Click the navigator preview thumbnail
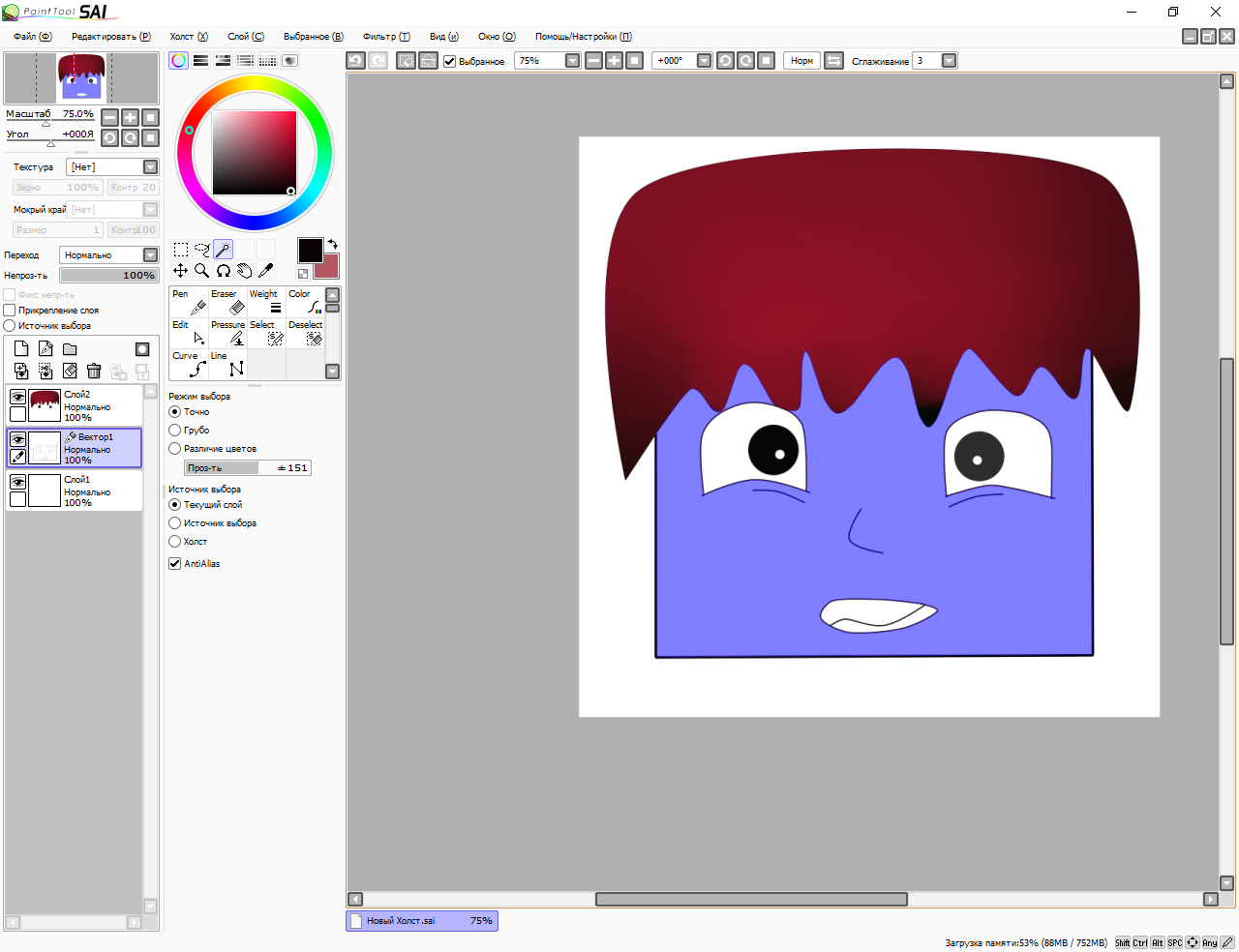The height and width of the screenshot is (952, 1239). click(81, 78)
